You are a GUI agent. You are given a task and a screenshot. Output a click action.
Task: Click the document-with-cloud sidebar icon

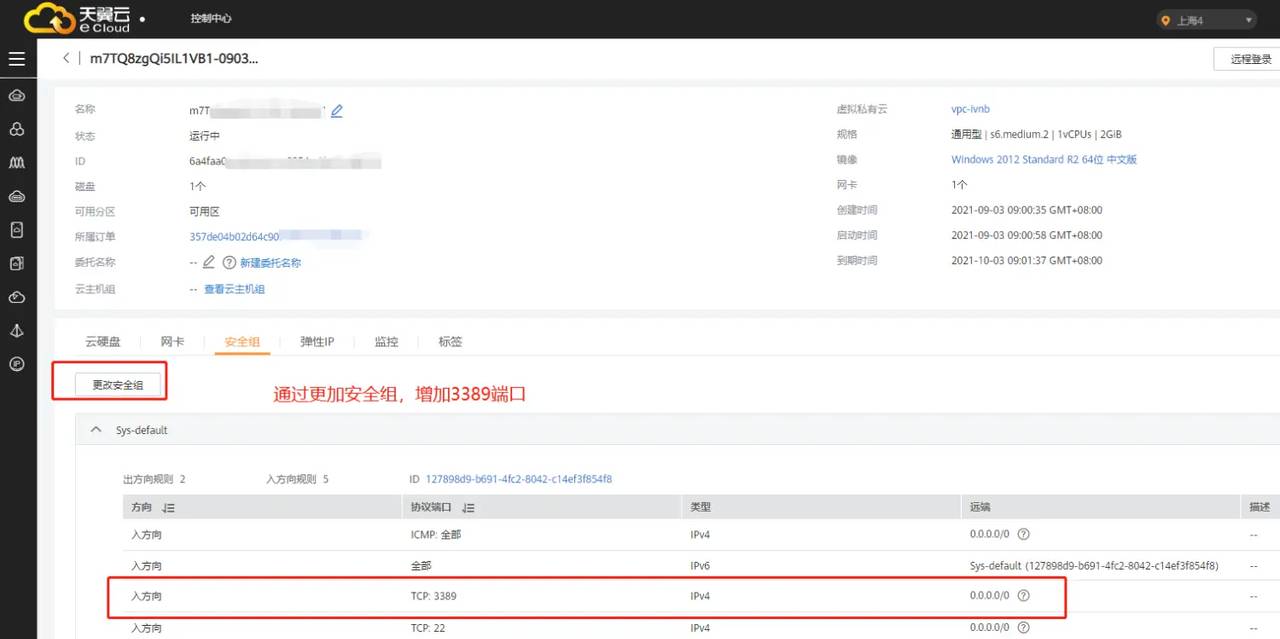pyautogui.click(x=16, y=230)
